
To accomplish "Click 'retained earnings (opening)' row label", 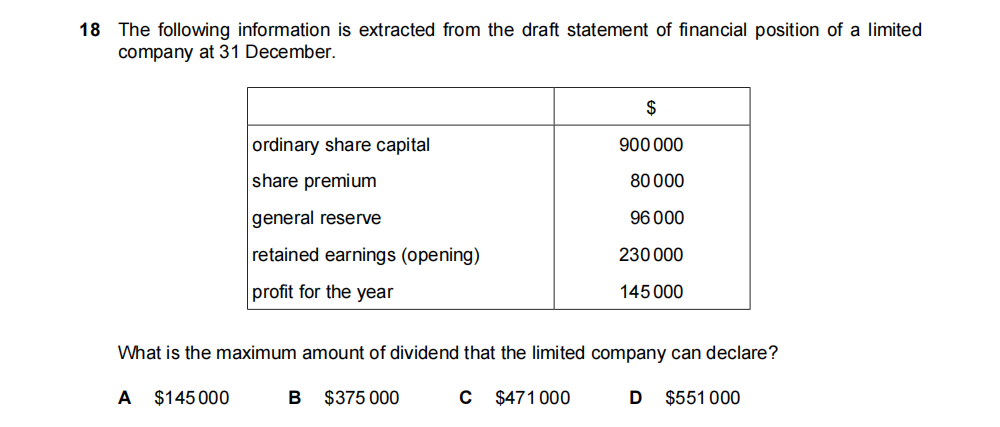I will pos(366,255).
